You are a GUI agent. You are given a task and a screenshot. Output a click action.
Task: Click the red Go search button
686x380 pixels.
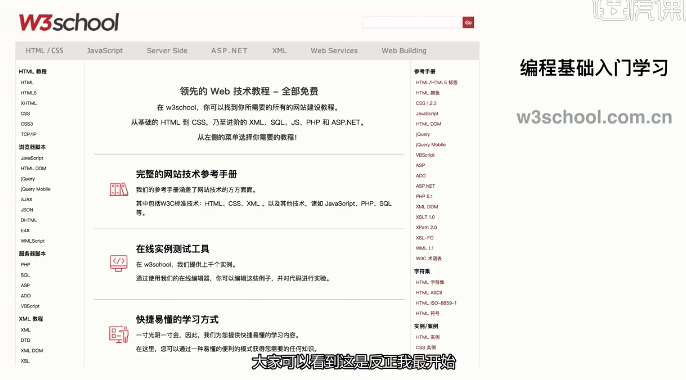click(468, 22)
